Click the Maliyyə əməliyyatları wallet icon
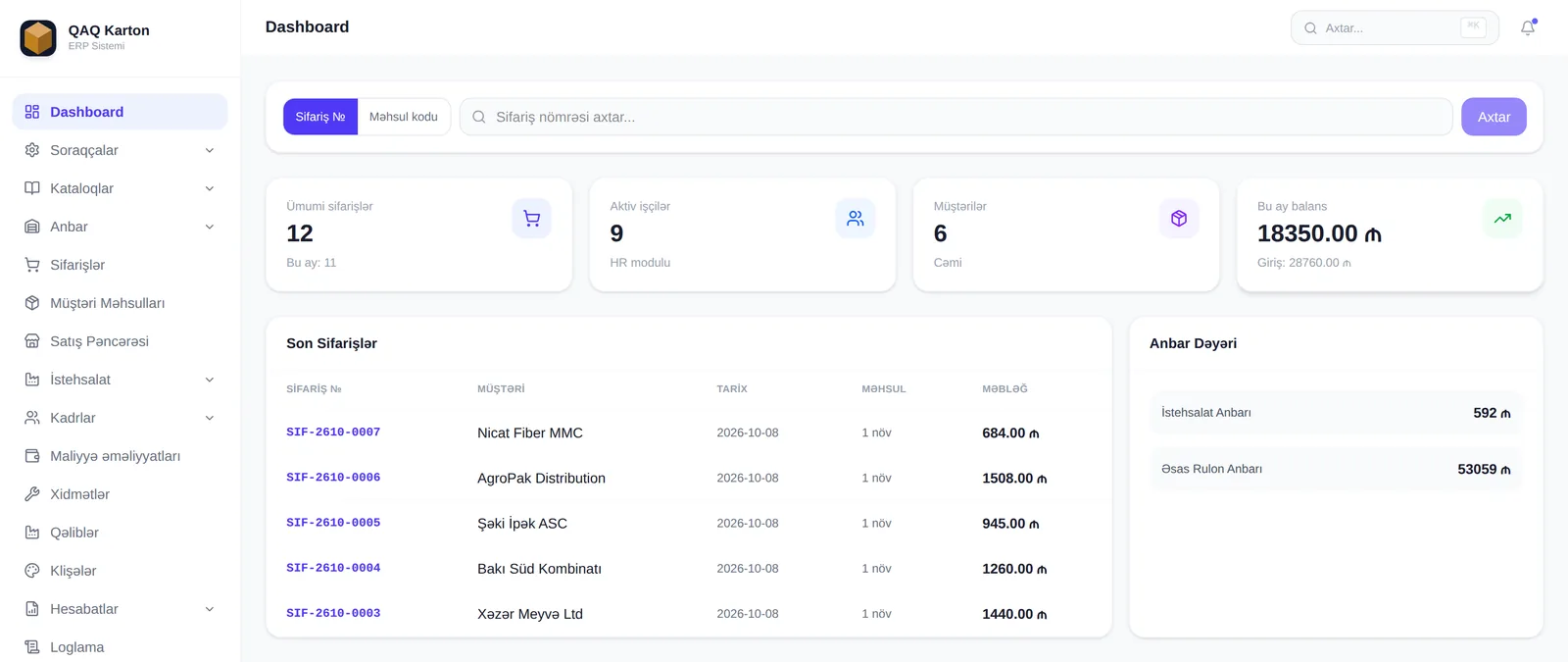 coord(32,456)
